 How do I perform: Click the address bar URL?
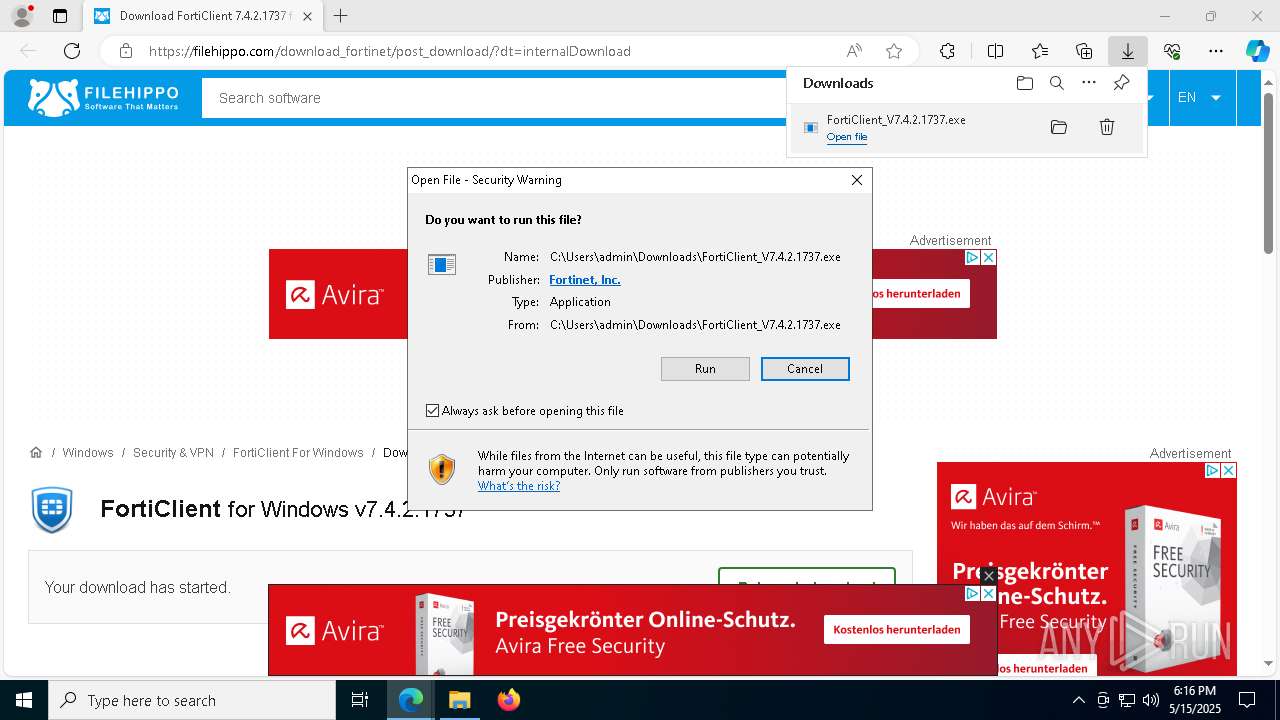tap(390, 51)
